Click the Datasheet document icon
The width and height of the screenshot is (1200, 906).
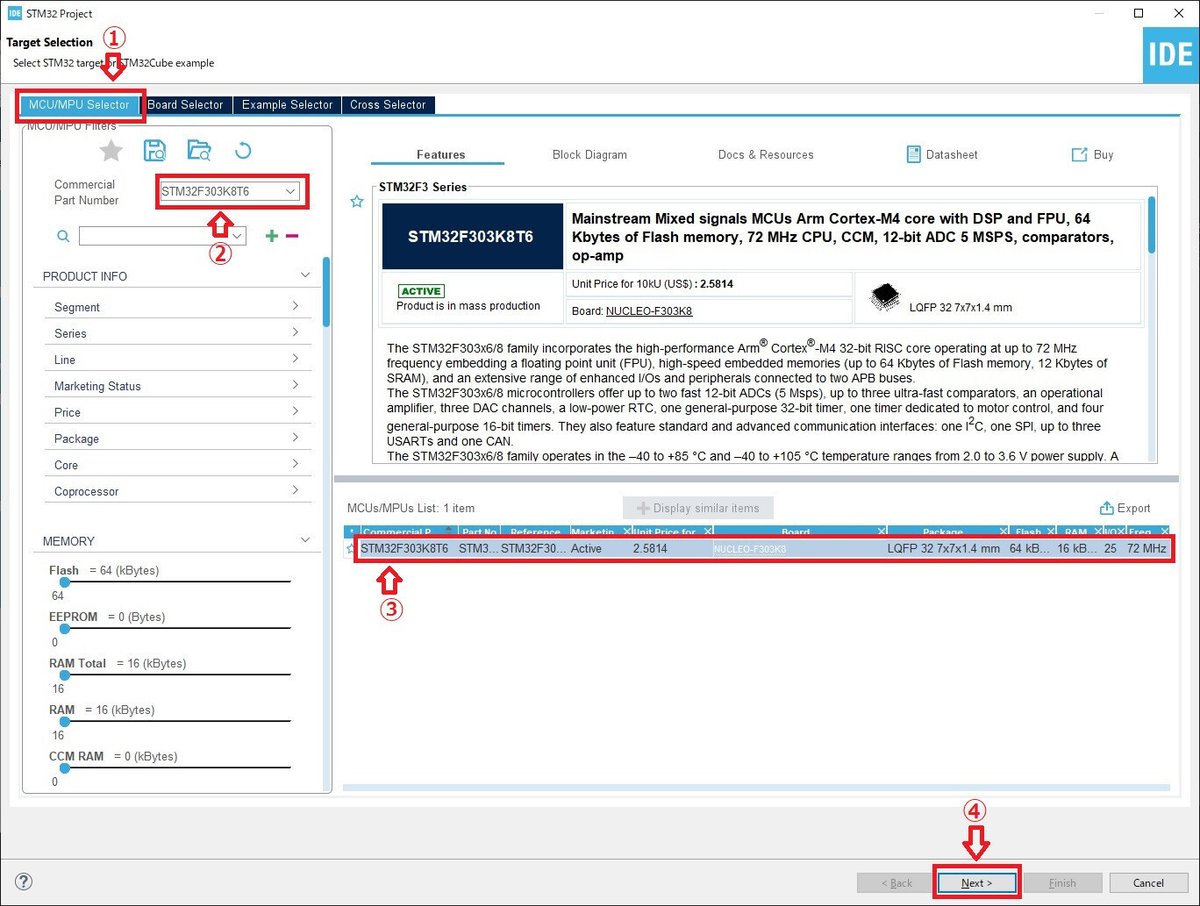click(x=913, y=155)
